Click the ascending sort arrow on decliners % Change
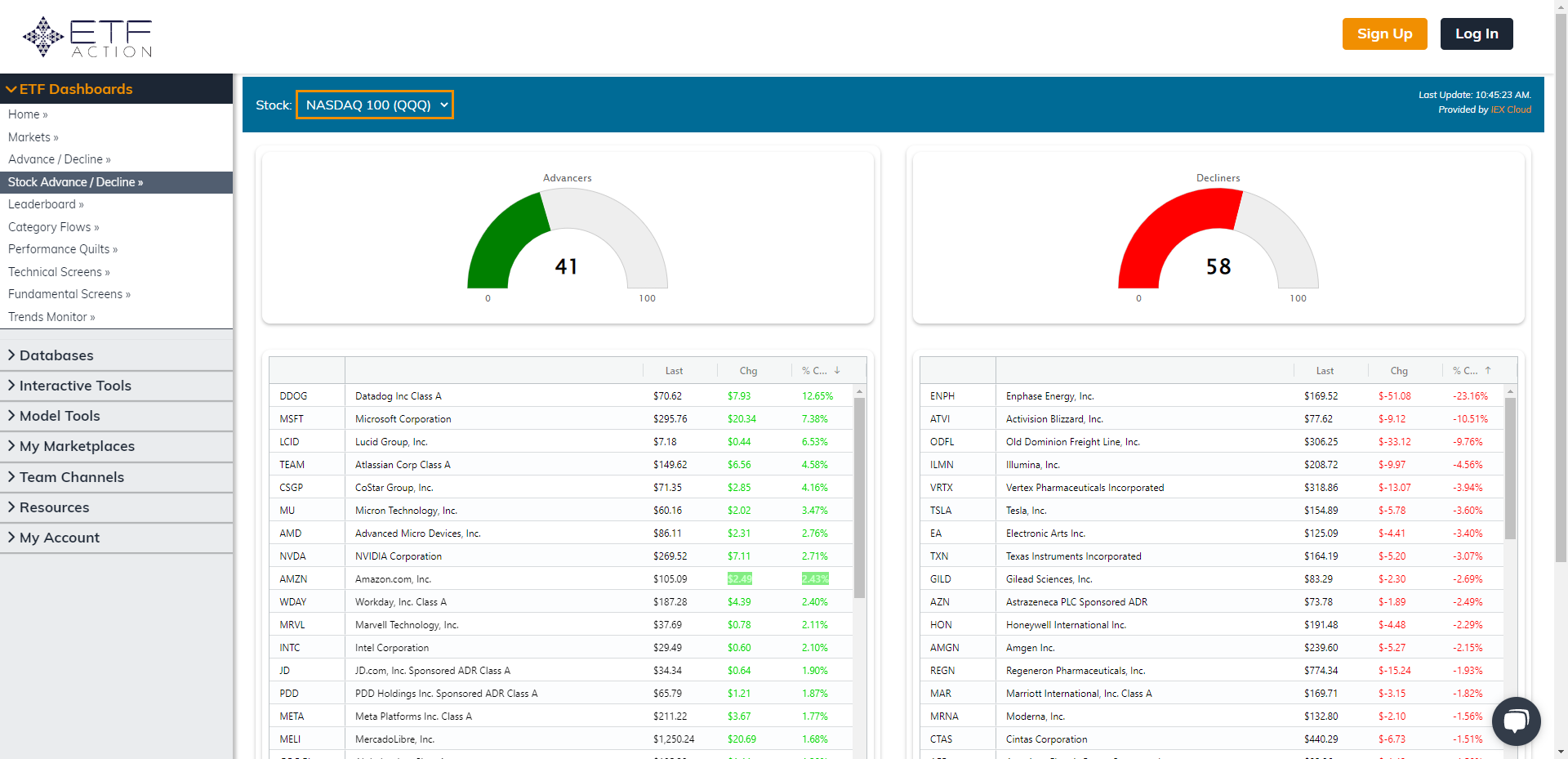This screenshot has height=759, width=1568. pos(1487,370)
